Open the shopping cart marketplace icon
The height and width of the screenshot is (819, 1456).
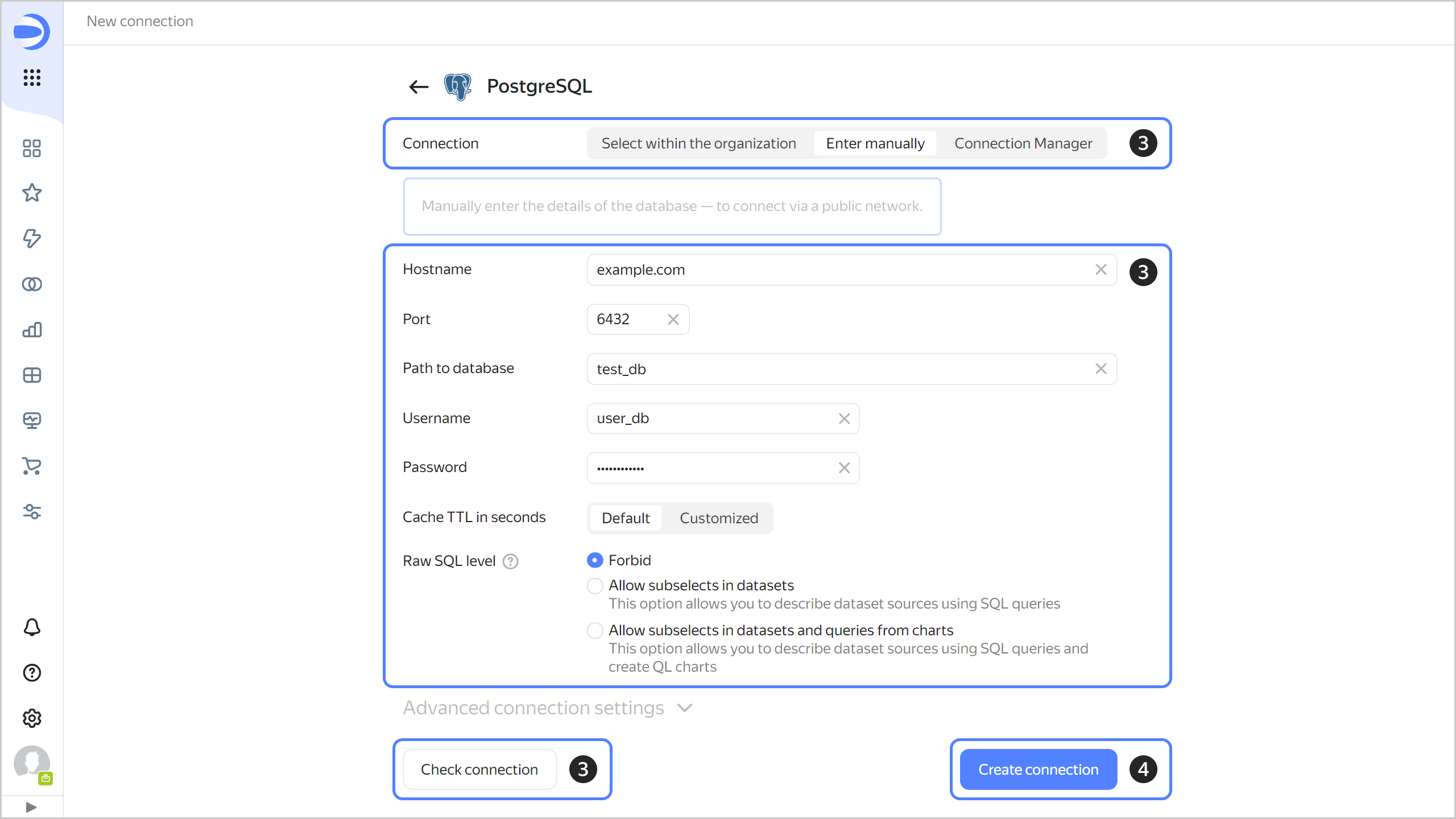coord(32,466)
